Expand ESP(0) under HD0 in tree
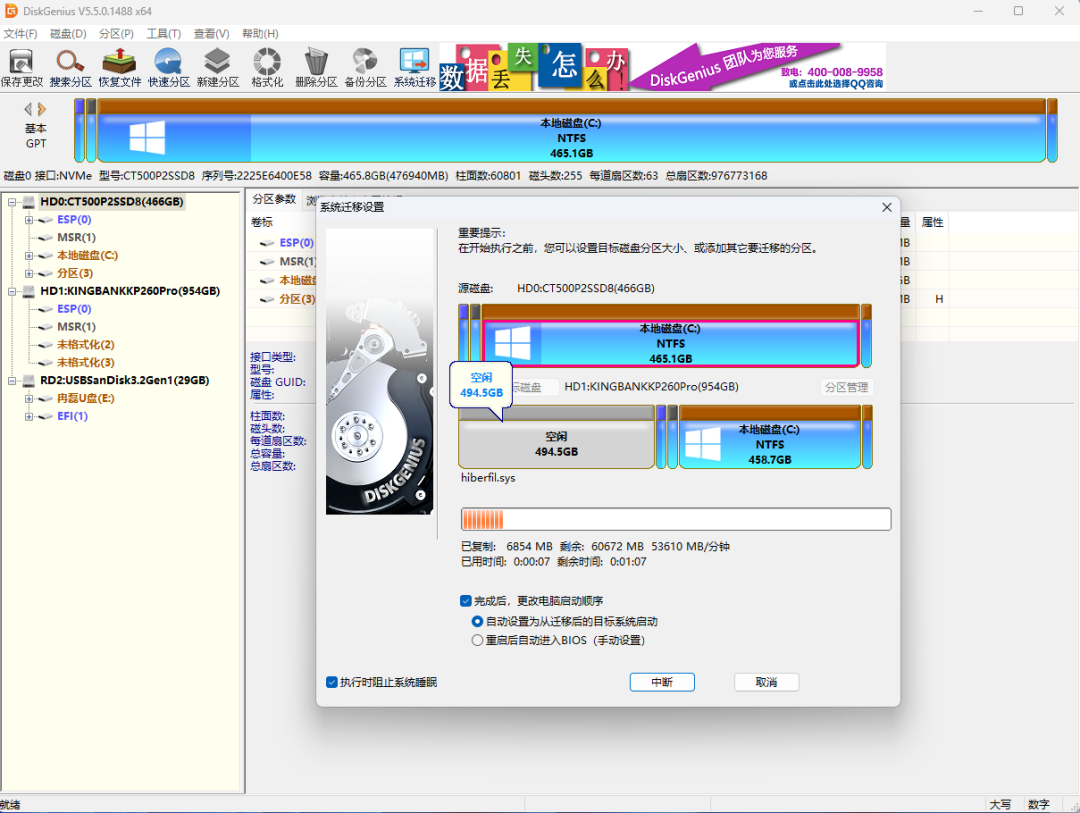 click(x=29, y=220)
